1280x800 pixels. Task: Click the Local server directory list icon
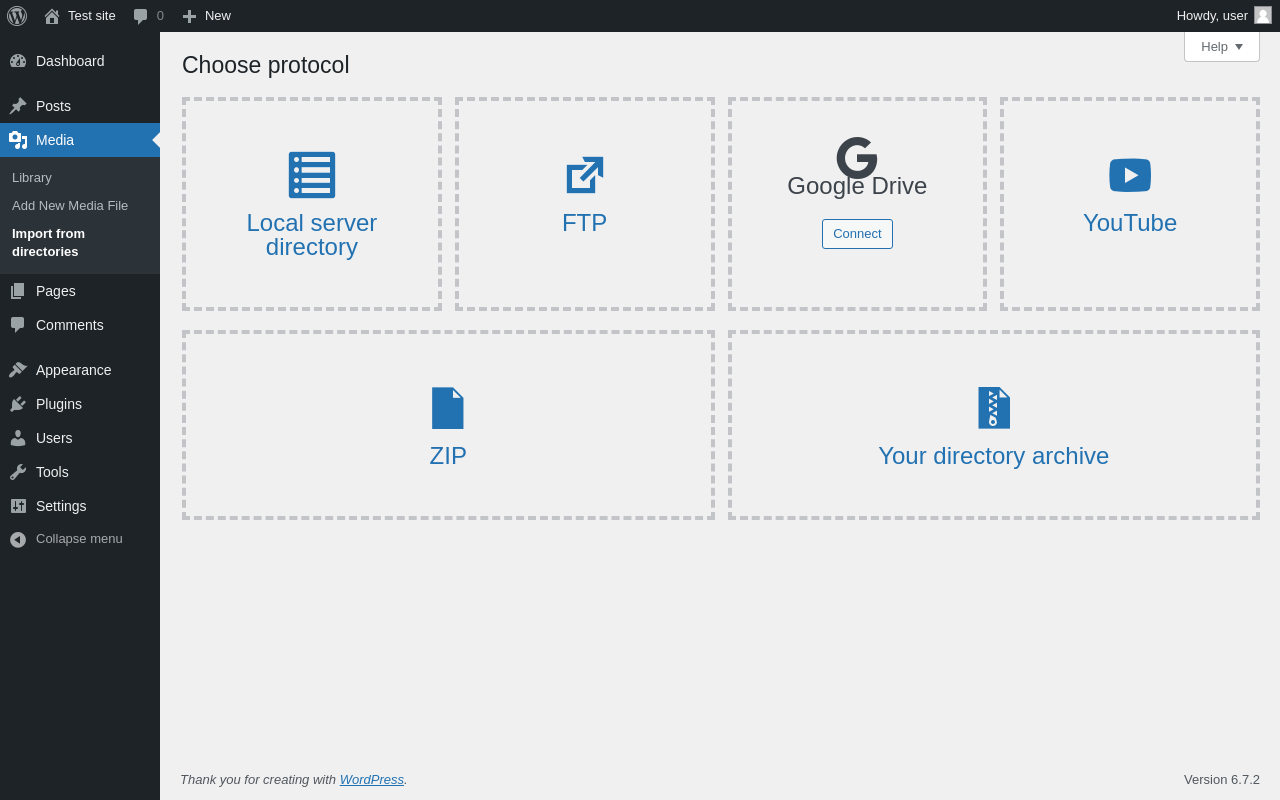click(x=312, y=175)
